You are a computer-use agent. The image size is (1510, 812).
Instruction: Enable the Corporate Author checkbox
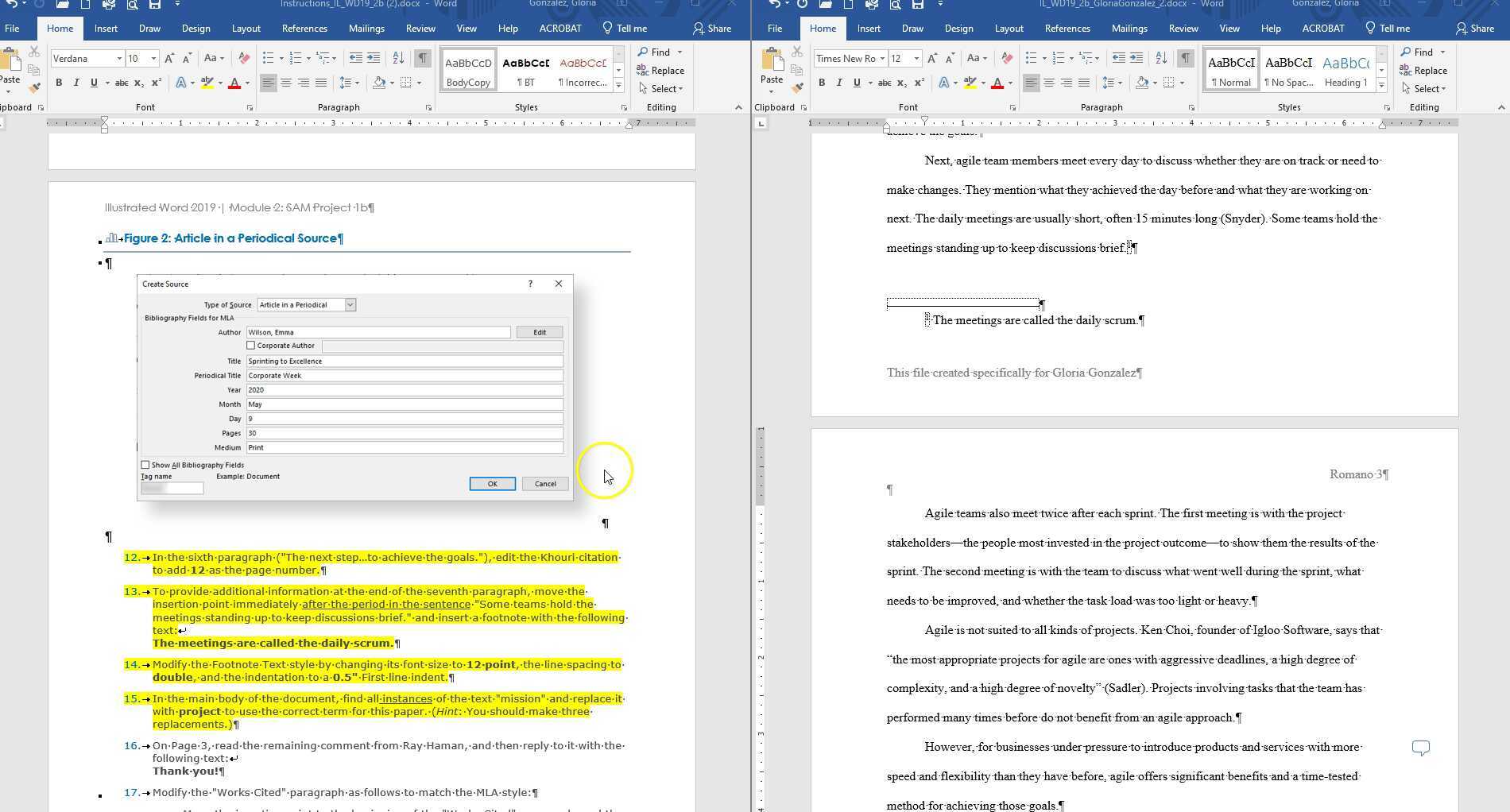(x=251, y=345)
